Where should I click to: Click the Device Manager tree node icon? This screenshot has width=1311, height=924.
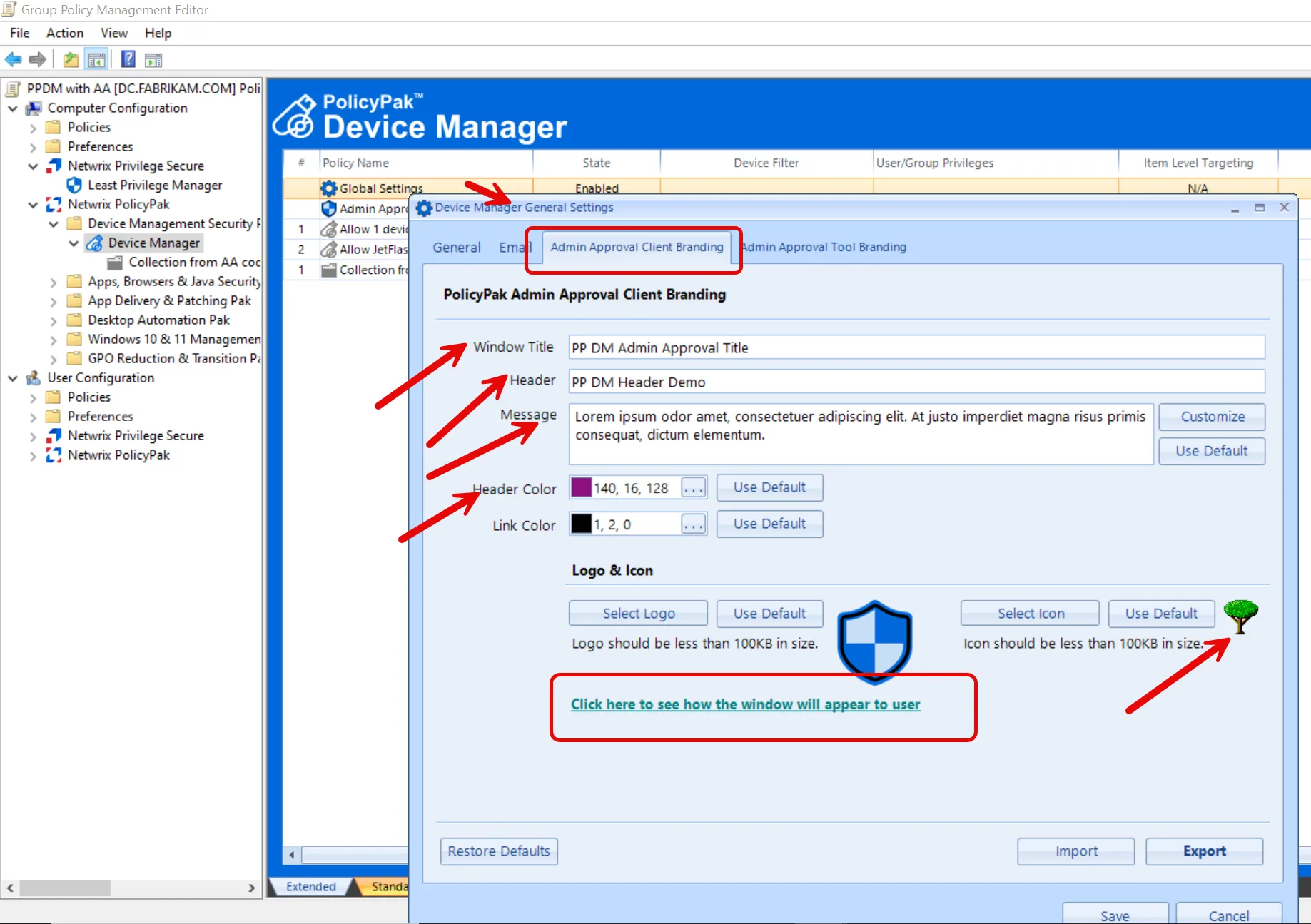coord(94,243)
